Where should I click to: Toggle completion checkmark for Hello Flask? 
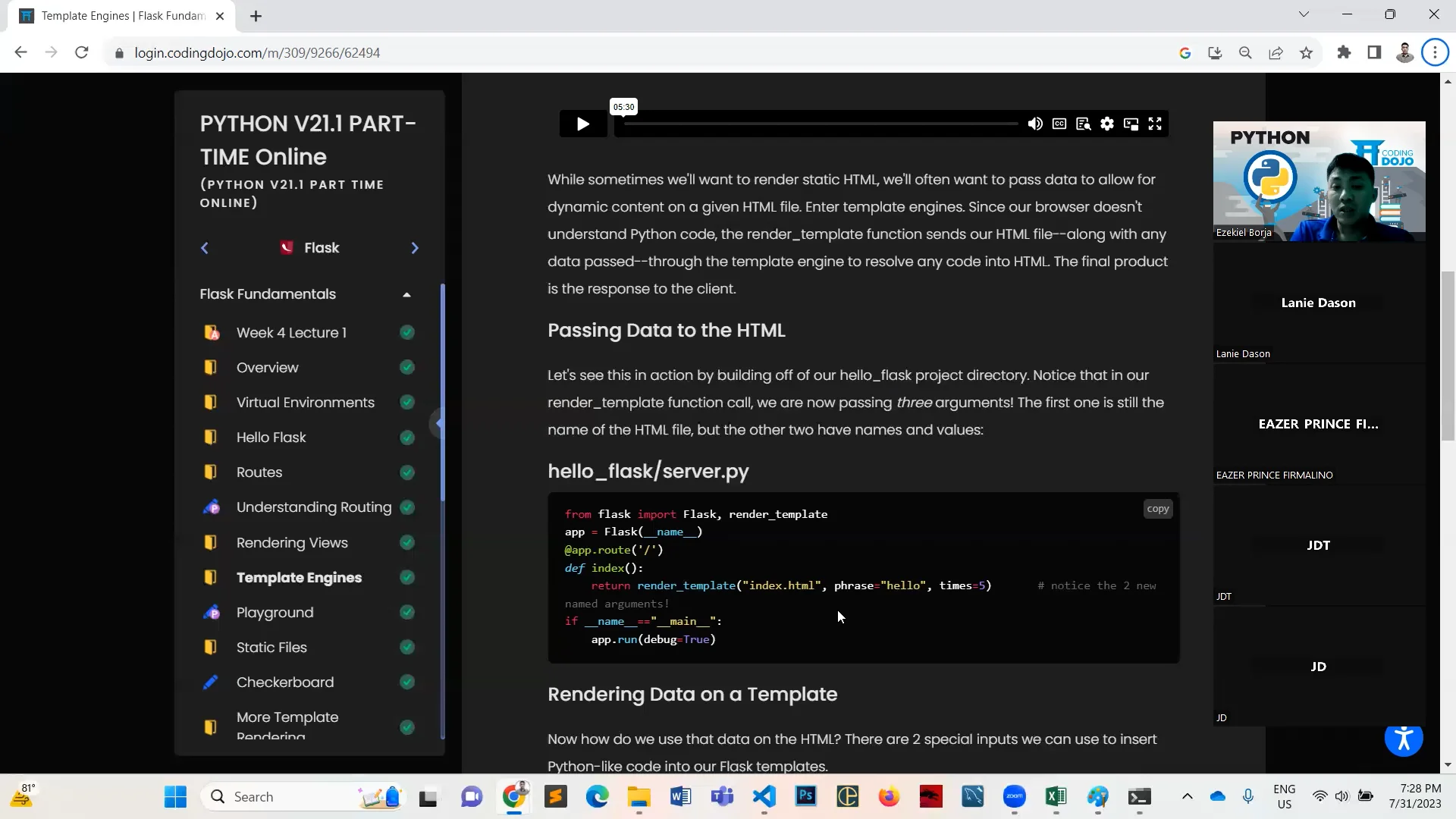(406, 437)
